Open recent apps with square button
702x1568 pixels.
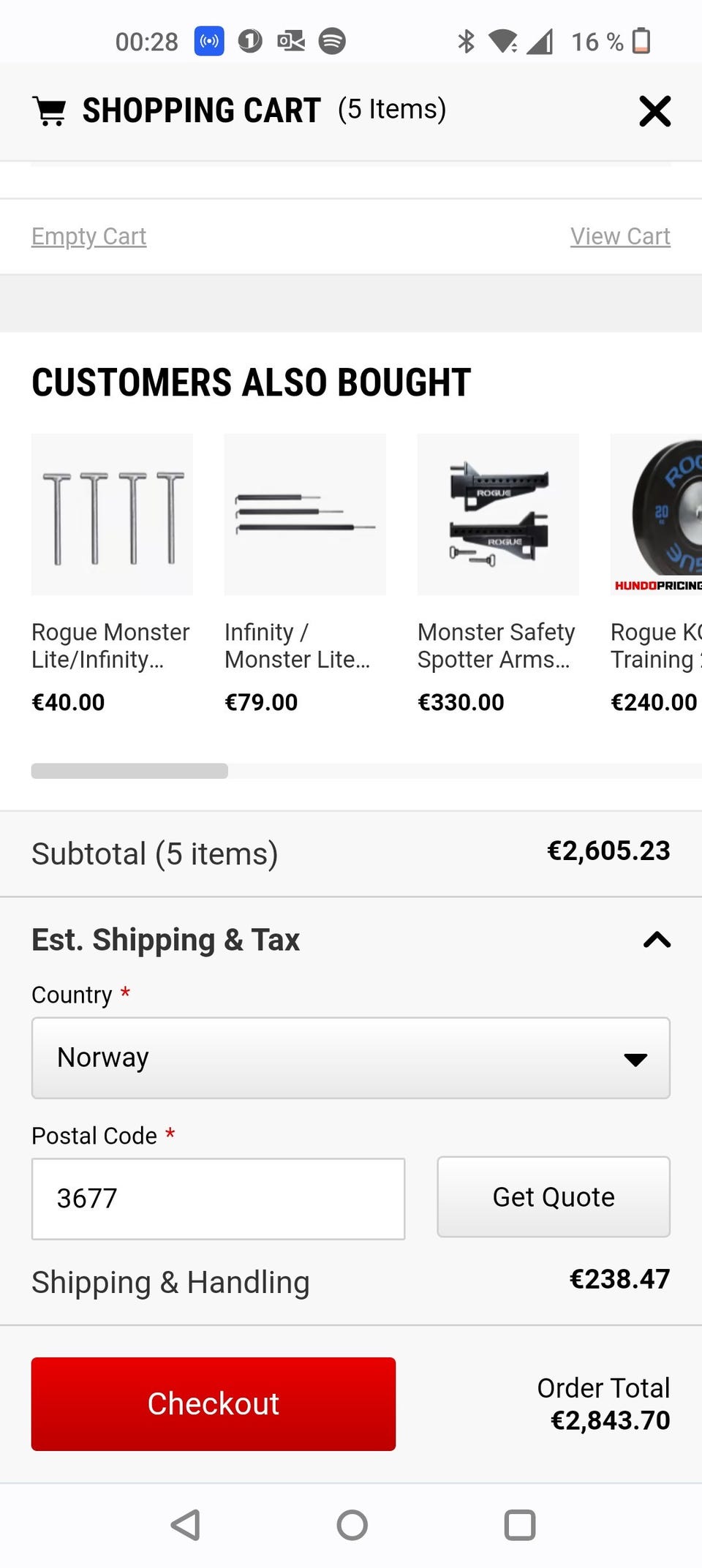(520, 1525)
